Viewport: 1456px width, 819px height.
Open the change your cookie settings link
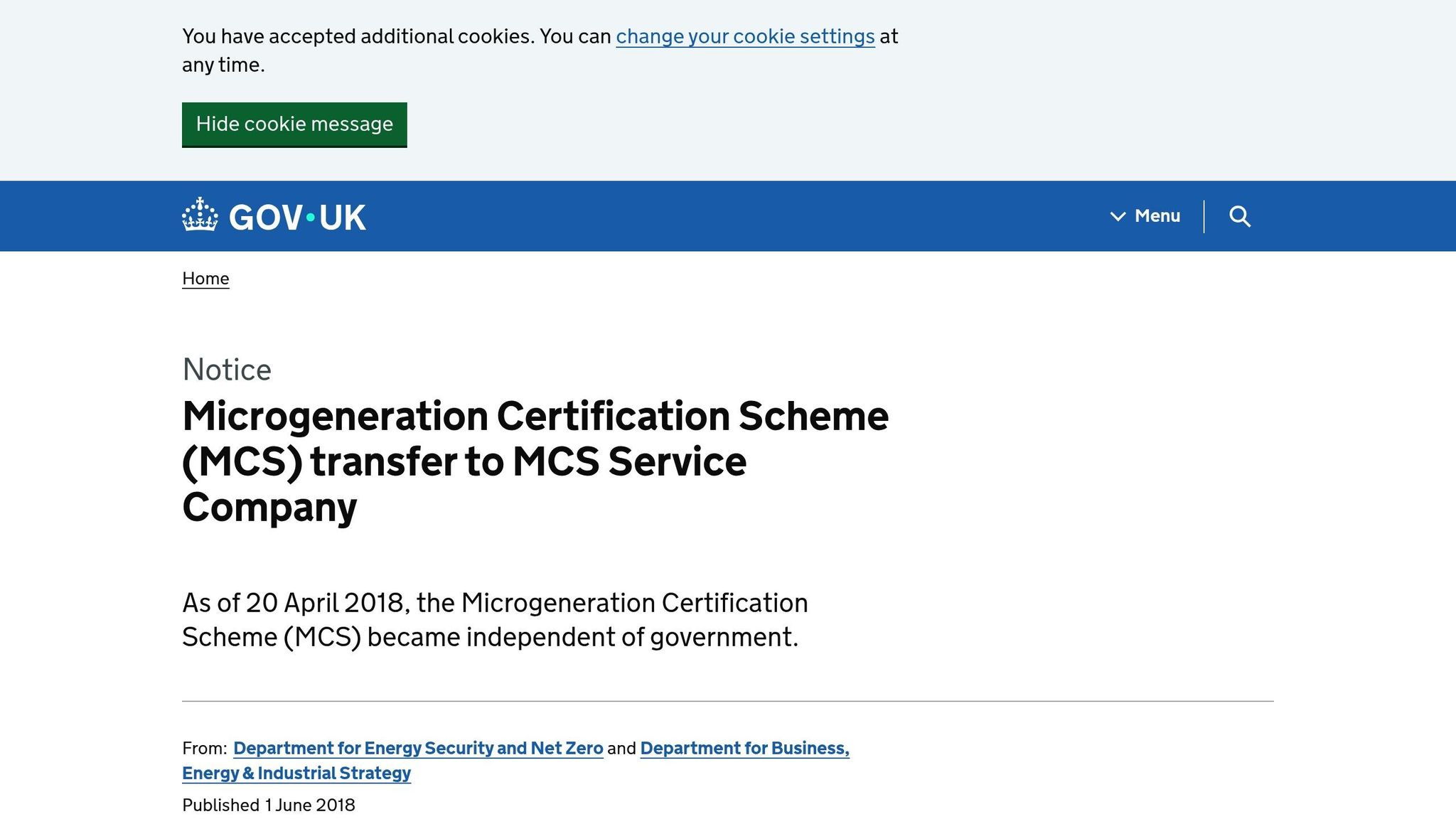coord(745,36)
